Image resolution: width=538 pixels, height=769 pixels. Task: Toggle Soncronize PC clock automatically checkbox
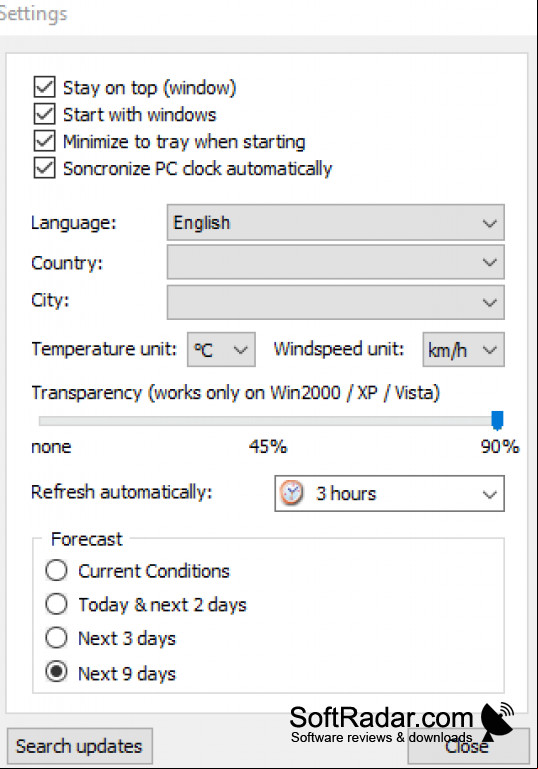pyautogui.click(x=45, y=168)
